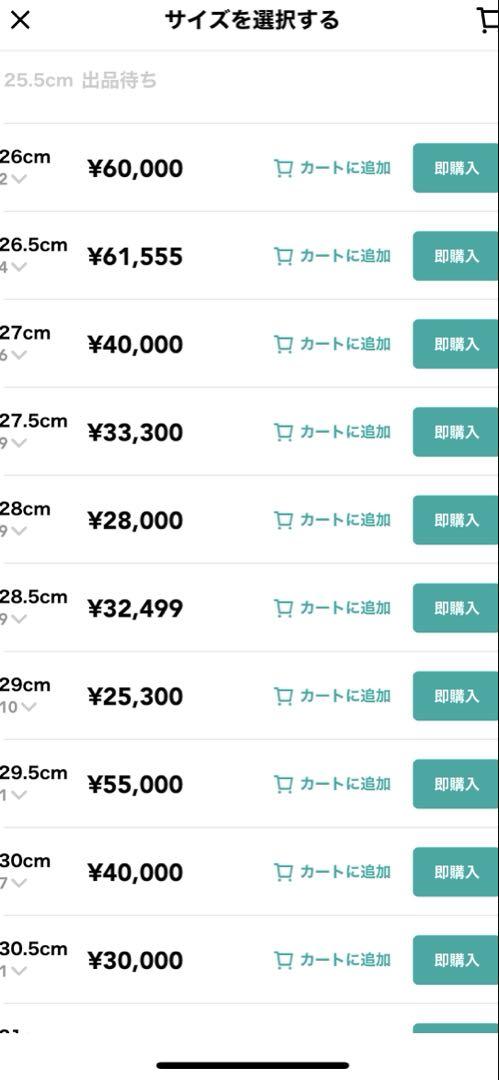Select the 25.5cm 出品待ち row
This screenshot has height=1080, width=499.
pos(250,81)
